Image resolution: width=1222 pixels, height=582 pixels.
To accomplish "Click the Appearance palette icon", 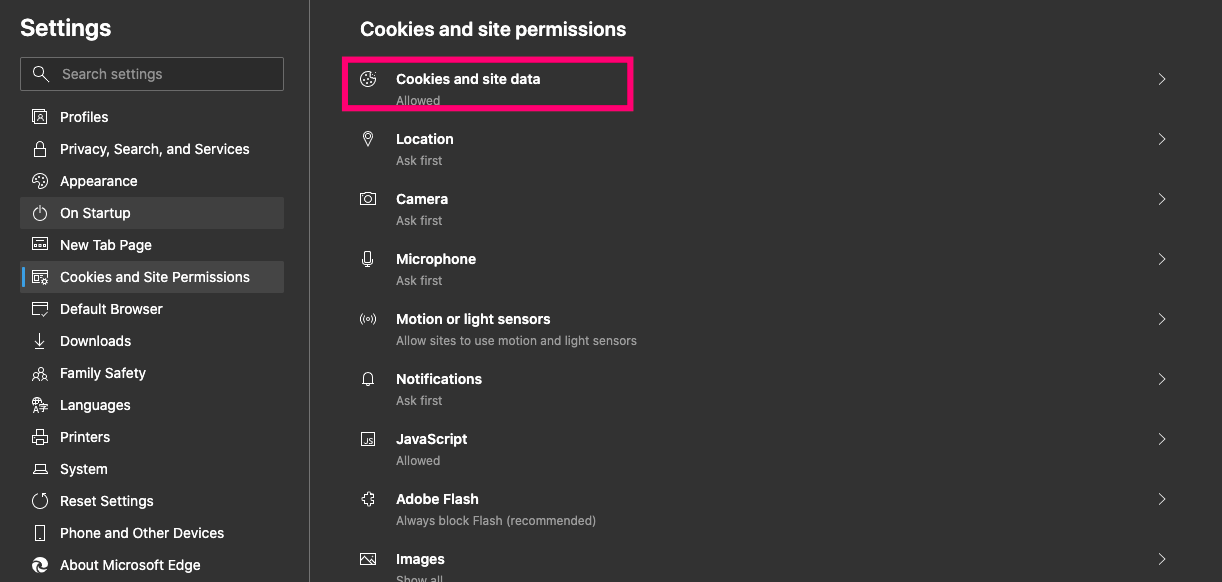I will pos(40,181).
